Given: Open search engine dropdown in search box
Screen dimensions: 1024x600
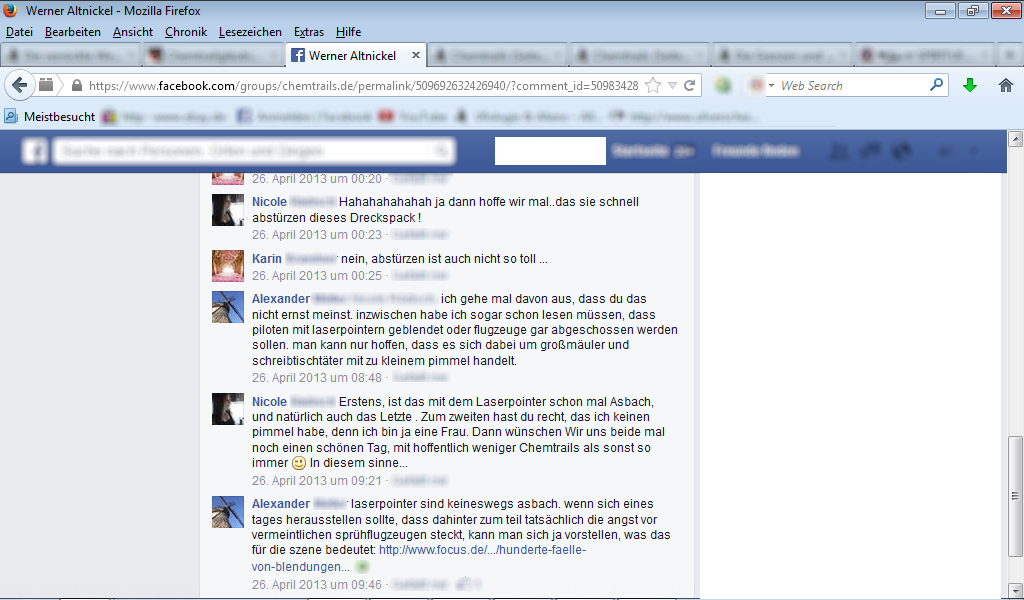Looking at the screenshot, I should pyautogui.click(x=771, y=86).
